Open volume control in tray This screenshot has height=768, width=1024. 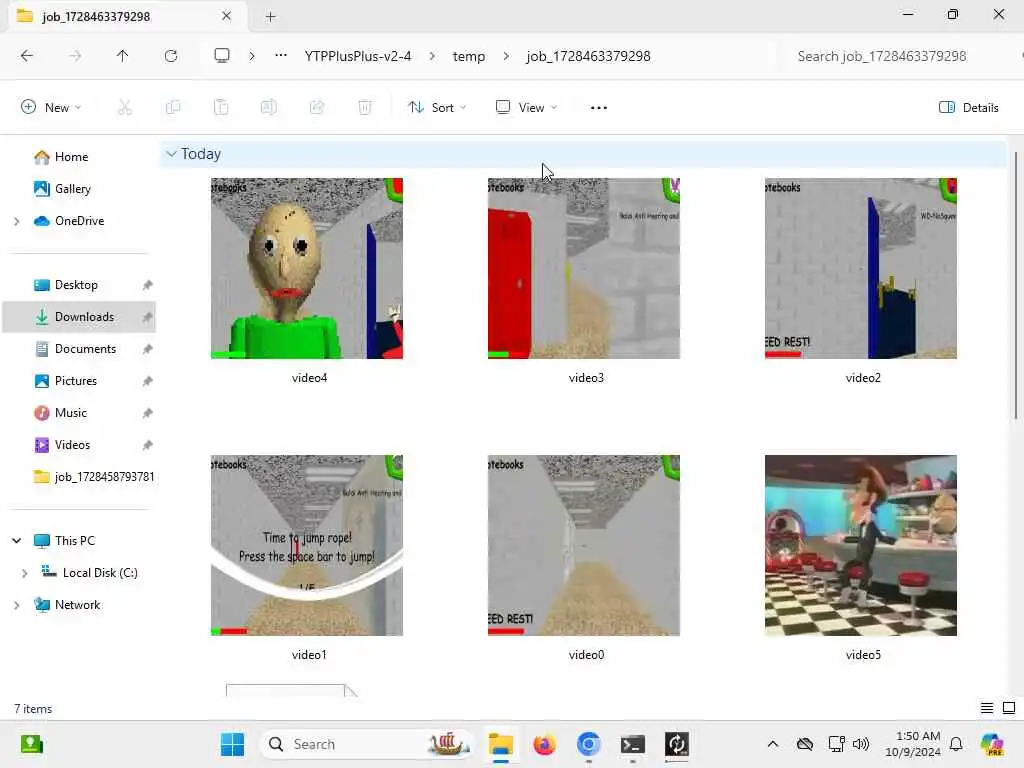[x=861, y=744]
